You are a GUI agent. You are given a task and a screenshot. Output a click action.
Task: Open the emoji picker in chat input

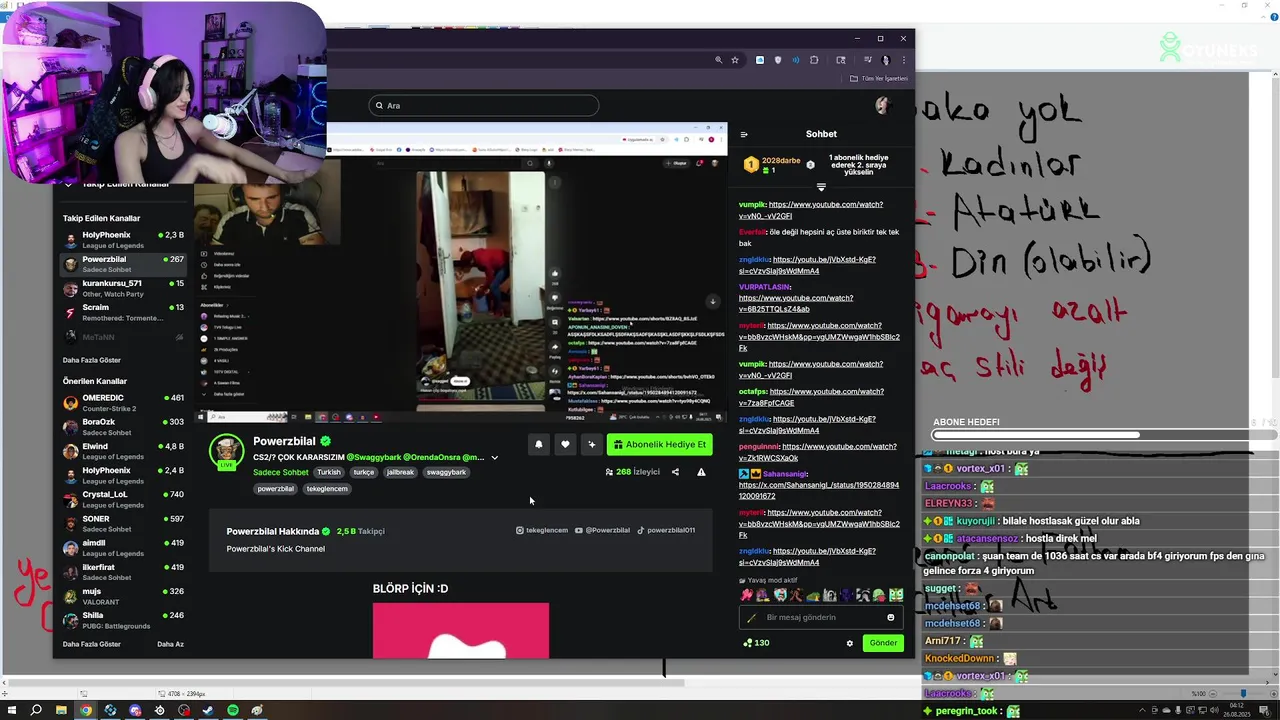pyautogui.click(x=890, y=617)
